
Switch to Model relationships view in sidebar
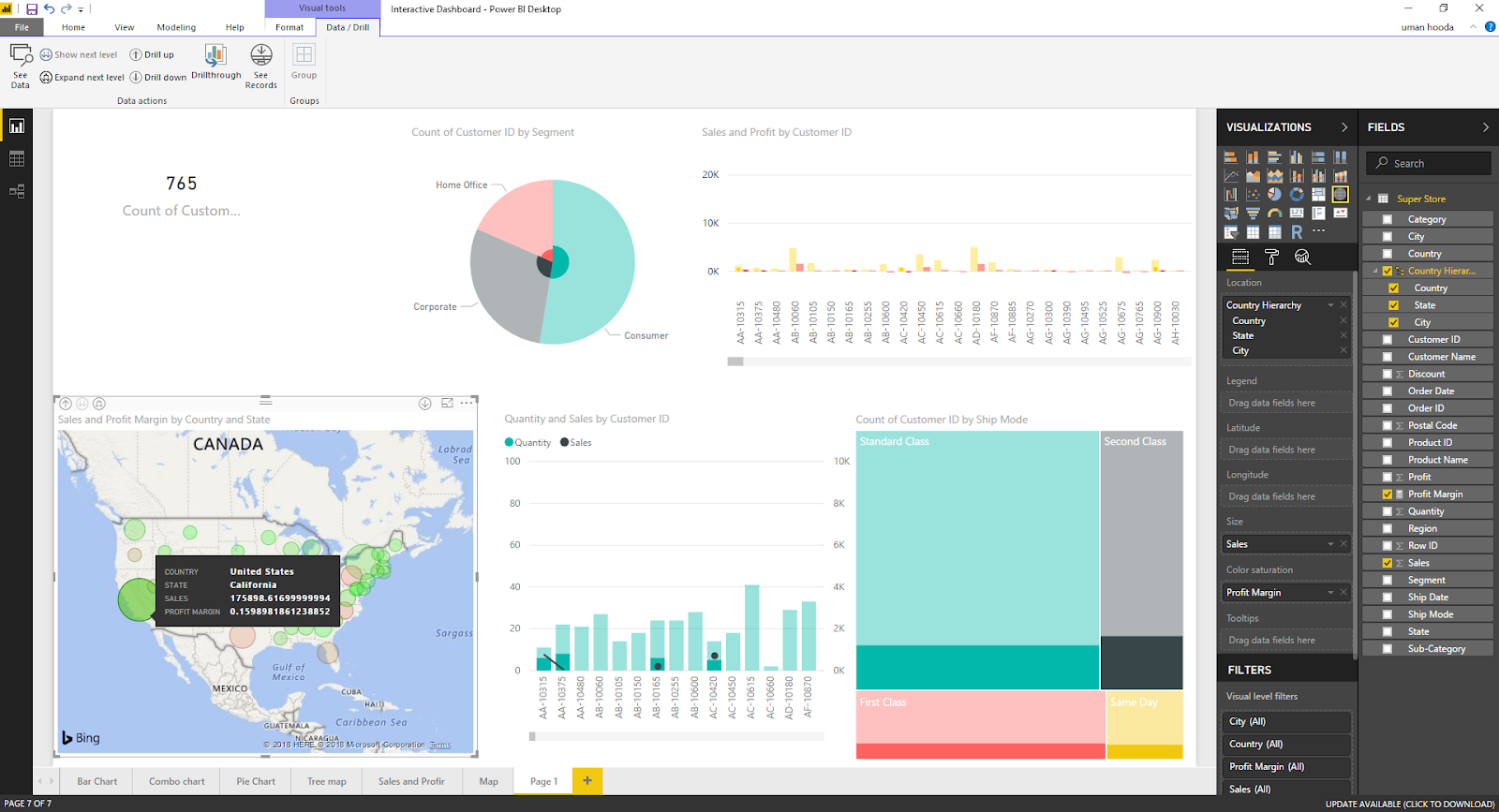[17, 191]
